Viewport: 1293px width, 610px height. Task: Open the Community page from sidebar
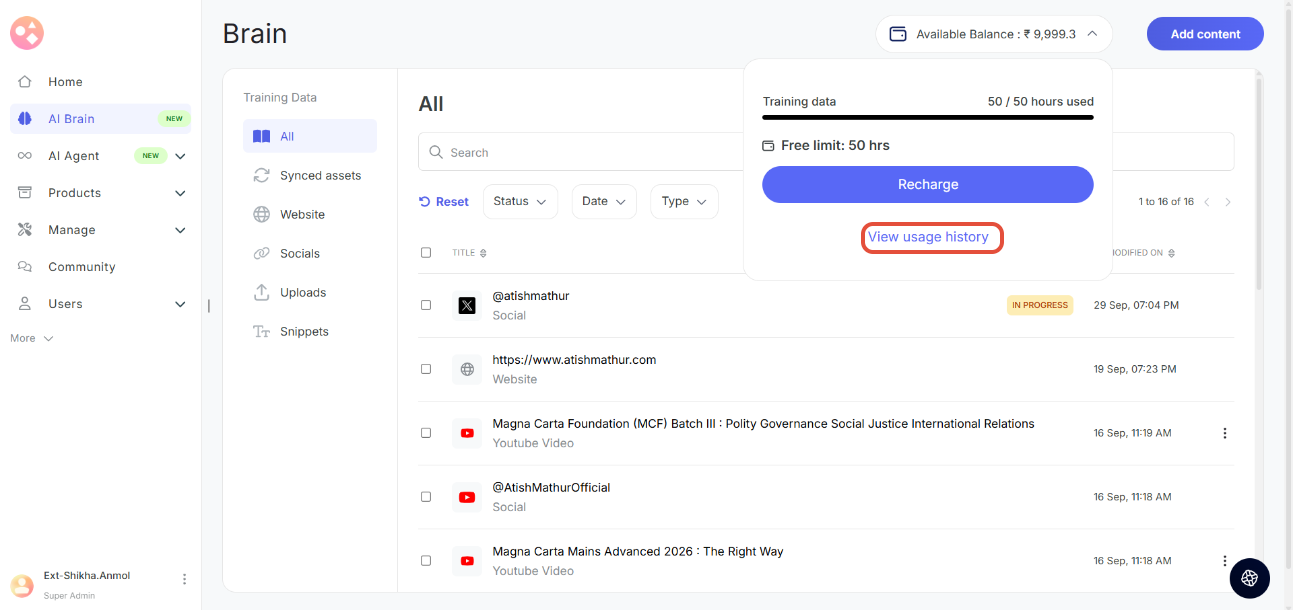(x=81, y=267)
